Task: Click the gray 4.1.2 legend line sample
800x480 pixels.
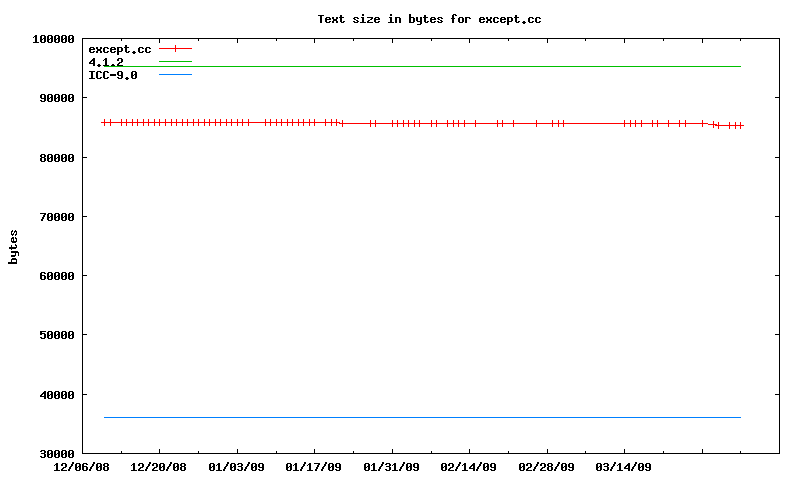Action: click(175, 62)
